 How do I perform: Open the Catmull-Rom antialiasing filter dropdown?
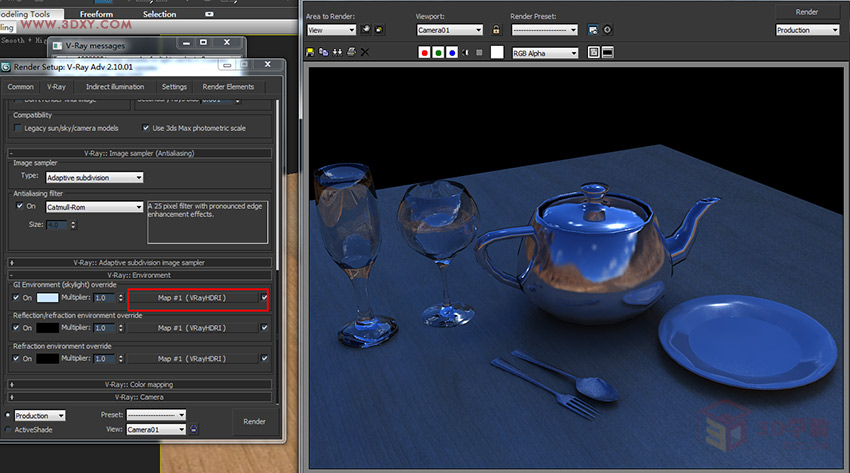tap(94, 207)
